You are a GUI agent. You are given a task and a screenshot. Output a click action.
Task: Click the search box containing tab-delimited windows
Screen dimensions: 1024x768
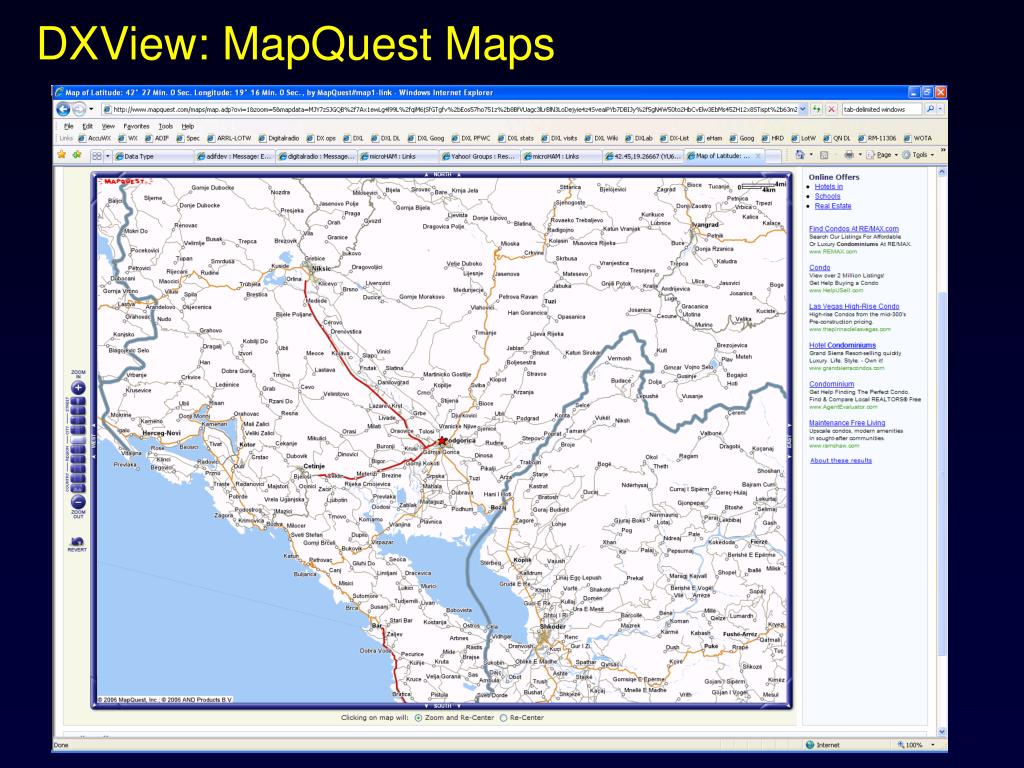click(x=882, y=109)
